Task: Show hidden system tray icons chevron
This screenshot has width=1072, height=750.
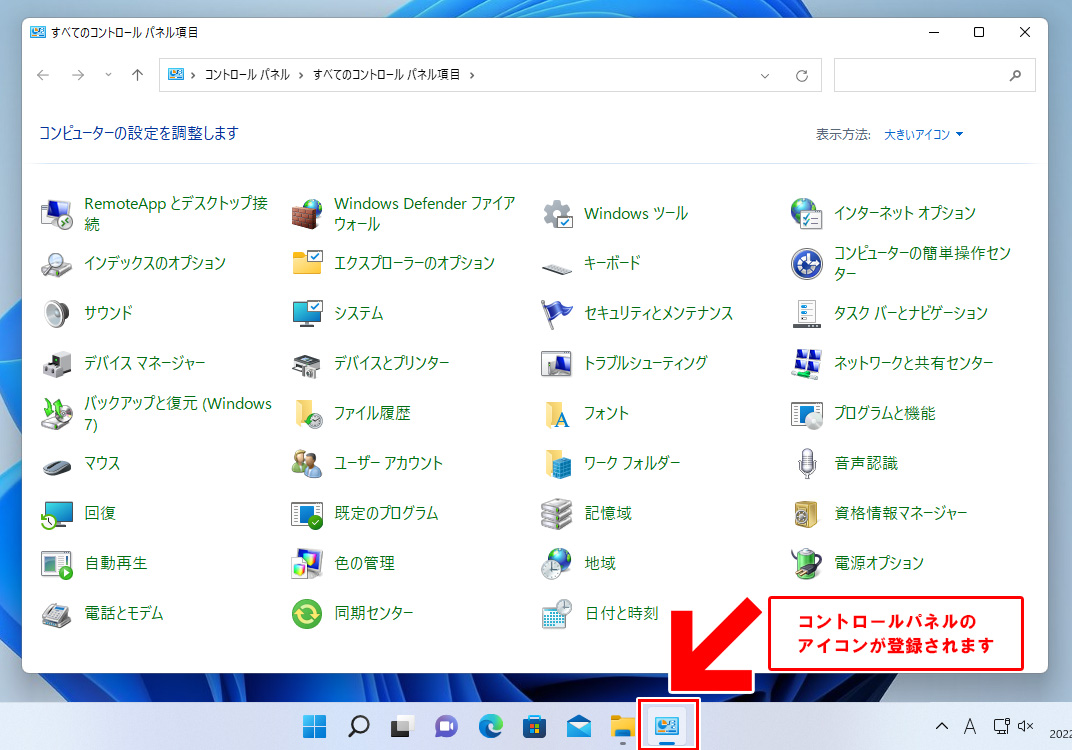Action: tap(941, 726)
